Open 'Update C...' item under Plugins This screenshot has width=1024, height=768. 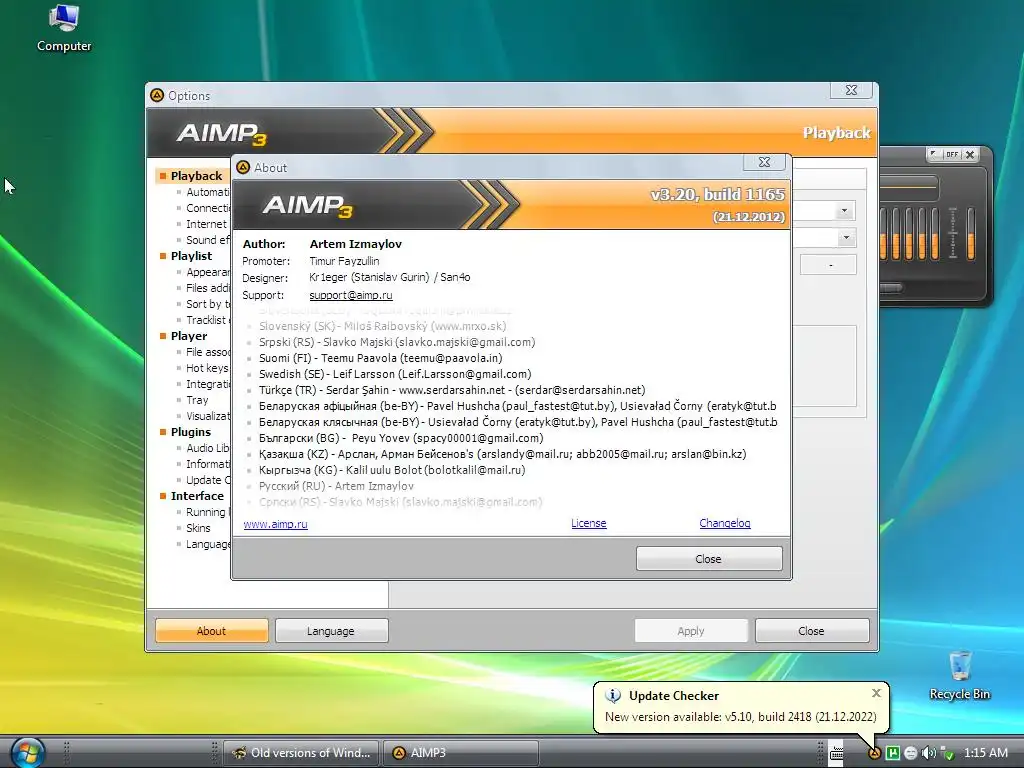point(208,480)
